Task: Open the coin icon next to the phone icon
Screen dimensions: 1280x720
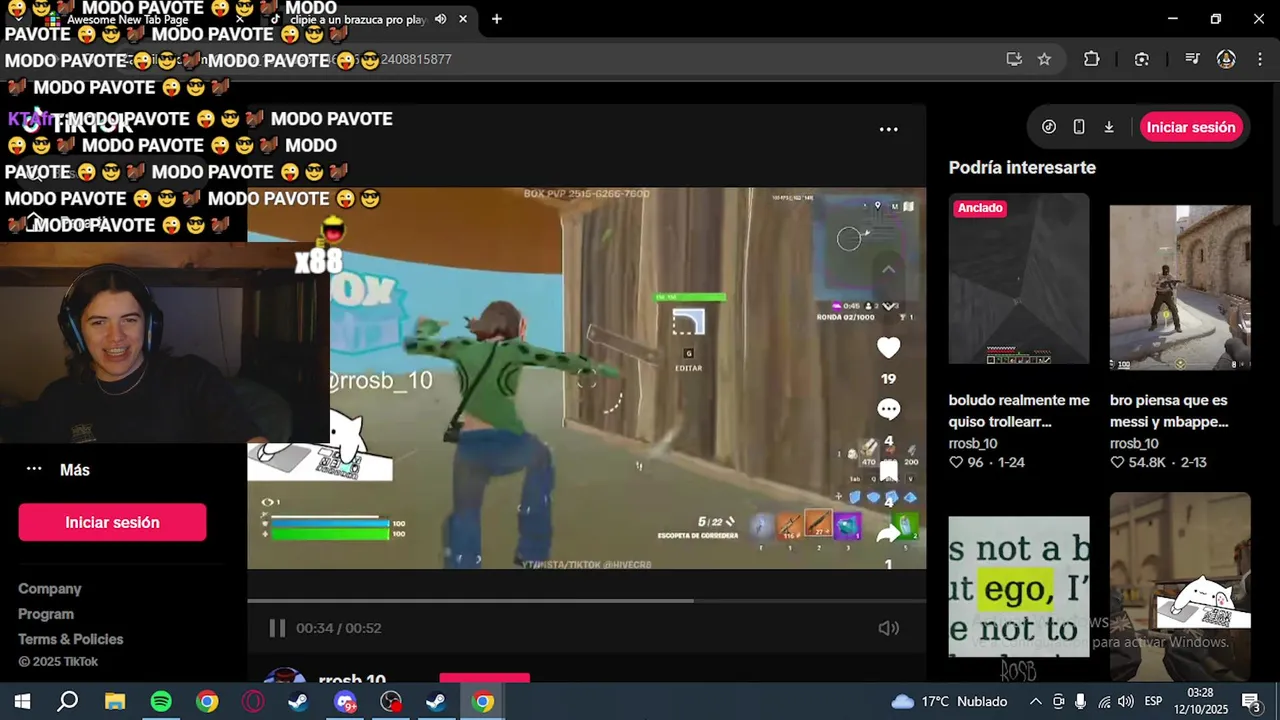Action: coord(1049,127)
